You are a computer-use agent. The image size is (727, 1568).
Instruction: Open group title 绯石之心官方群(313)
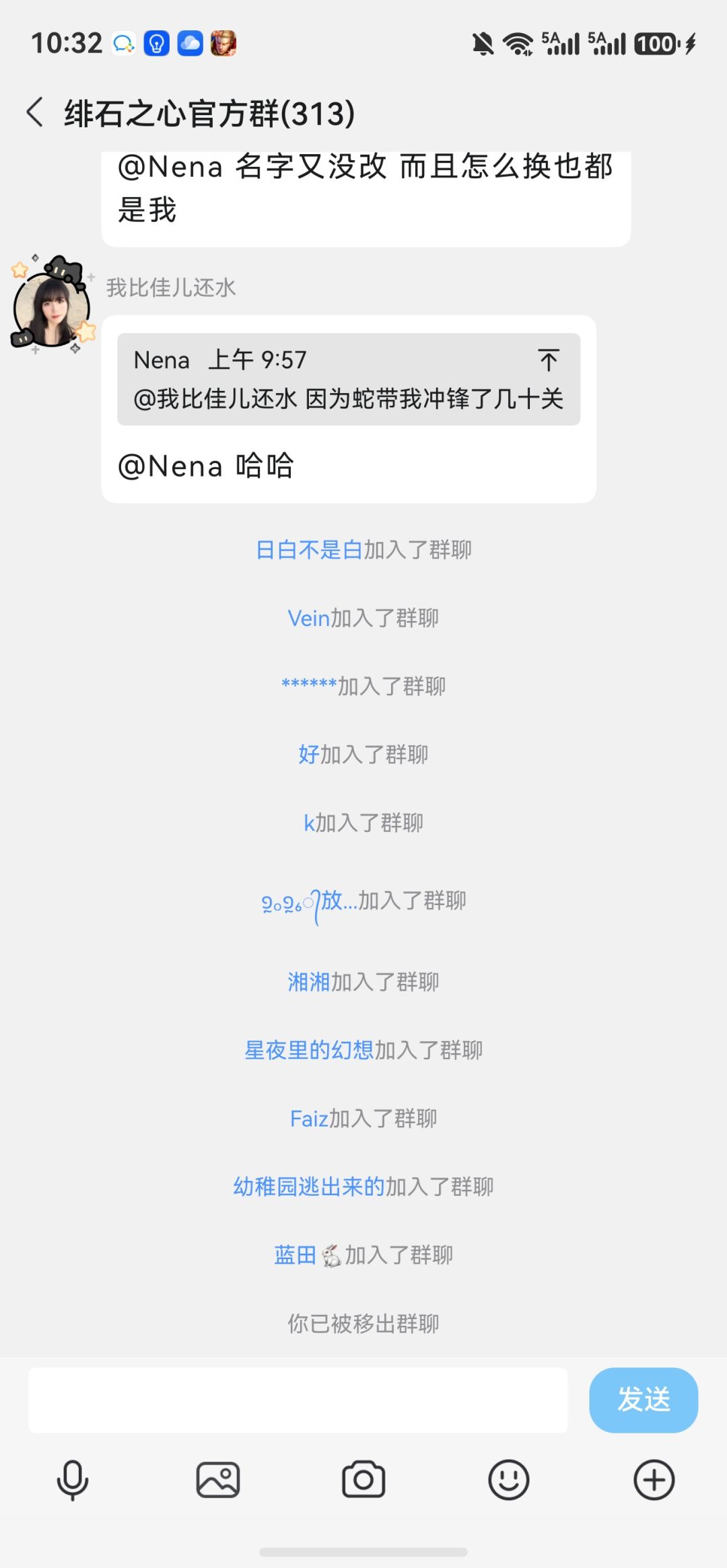pos(209,112)
